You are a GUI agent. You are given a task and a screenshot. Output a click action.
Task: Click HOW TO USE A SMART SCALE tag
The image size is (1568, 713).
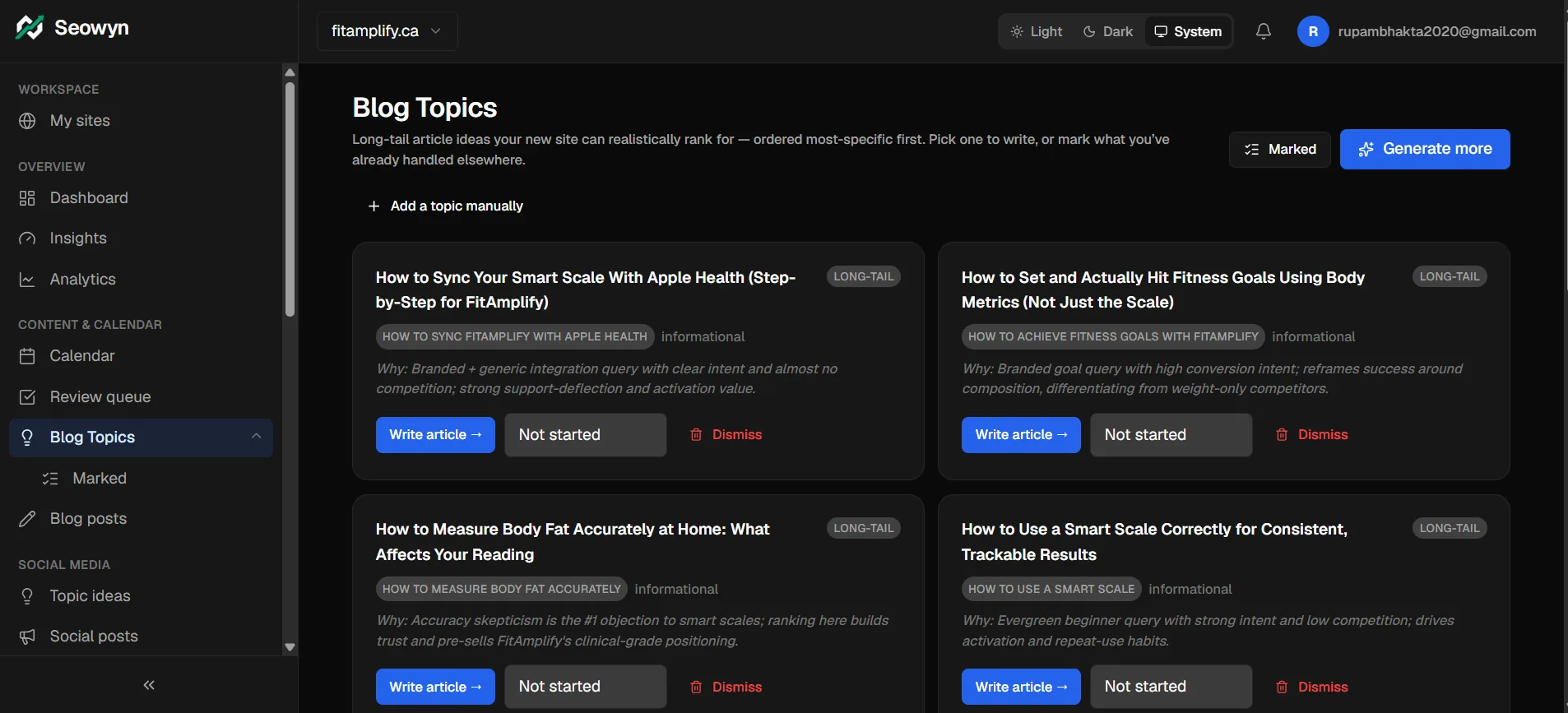pyautogui.click(x=1051, y=590)
